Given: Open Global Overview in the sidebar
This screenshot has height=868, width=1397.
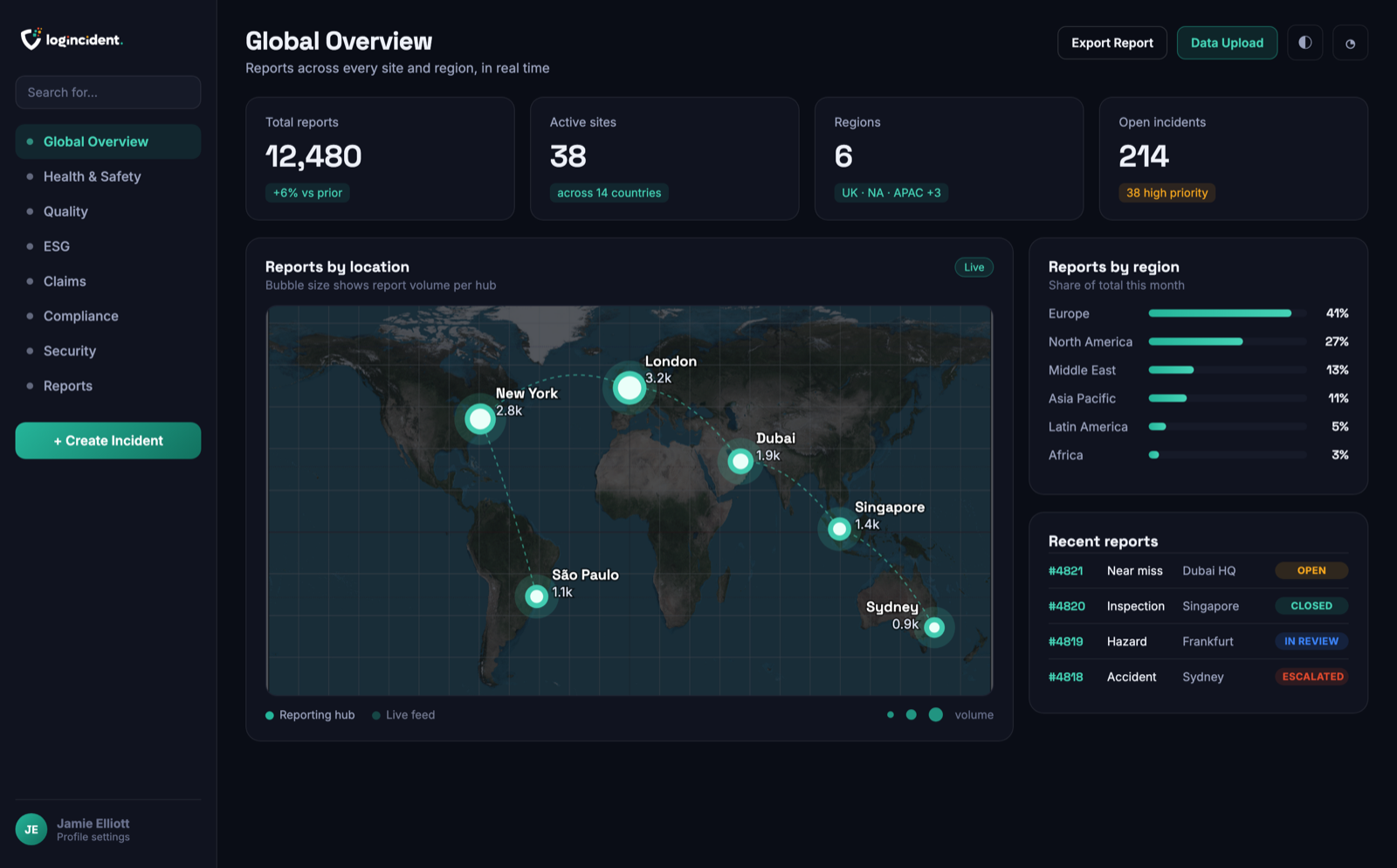Looking at the screenshot, I should (108, 141).
